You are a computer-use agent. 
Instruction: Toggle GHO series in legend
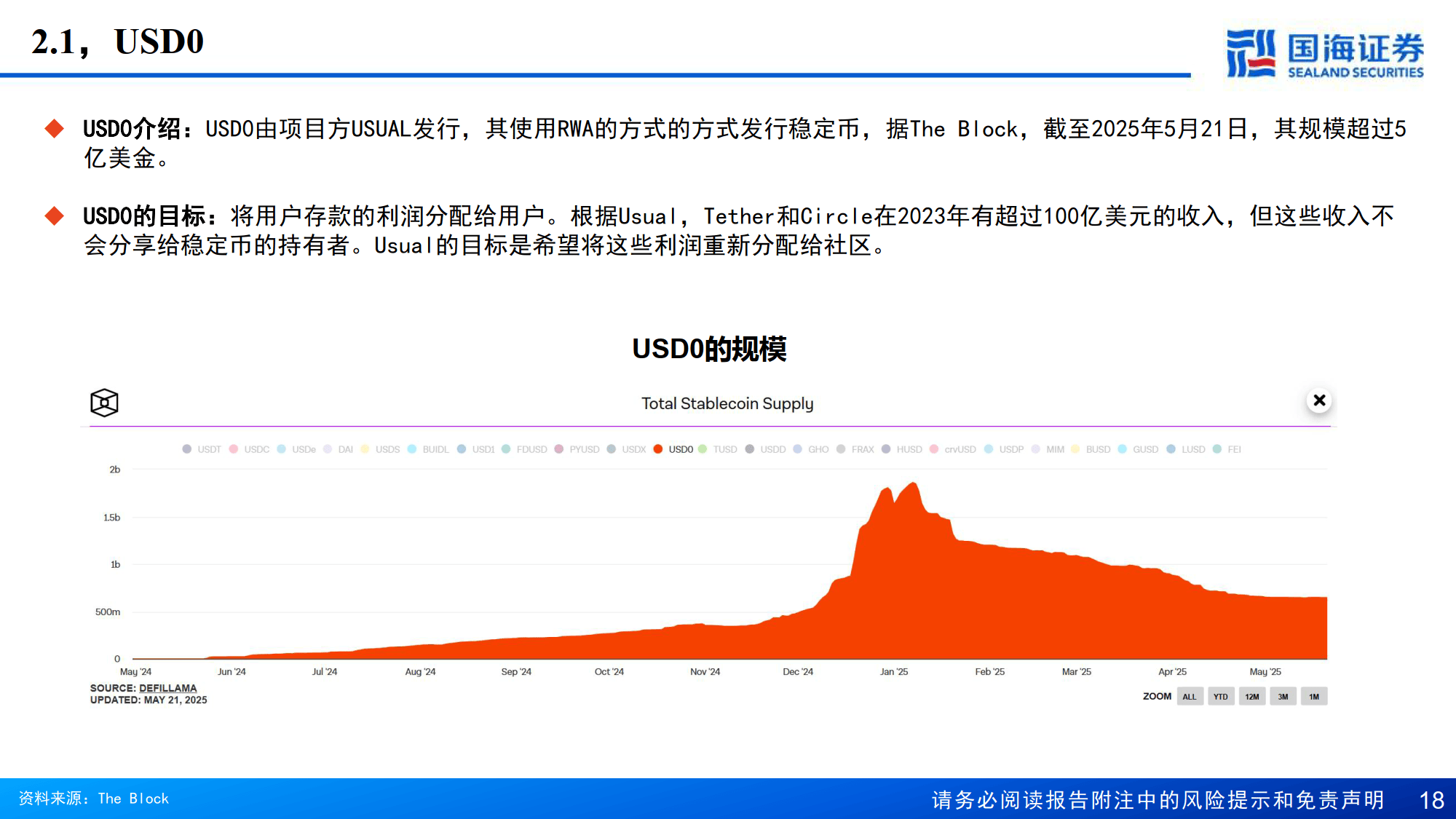[x=811, y=449]
